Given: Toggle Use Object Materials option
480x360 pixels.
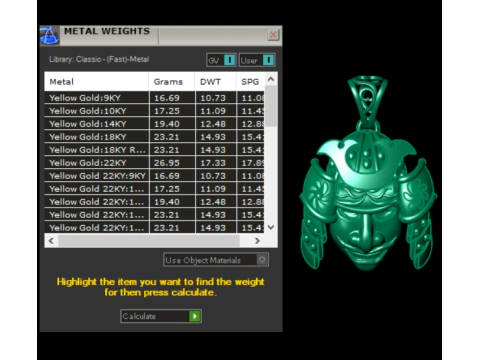Looking at the screenshot, I should (x=216, y=260).
